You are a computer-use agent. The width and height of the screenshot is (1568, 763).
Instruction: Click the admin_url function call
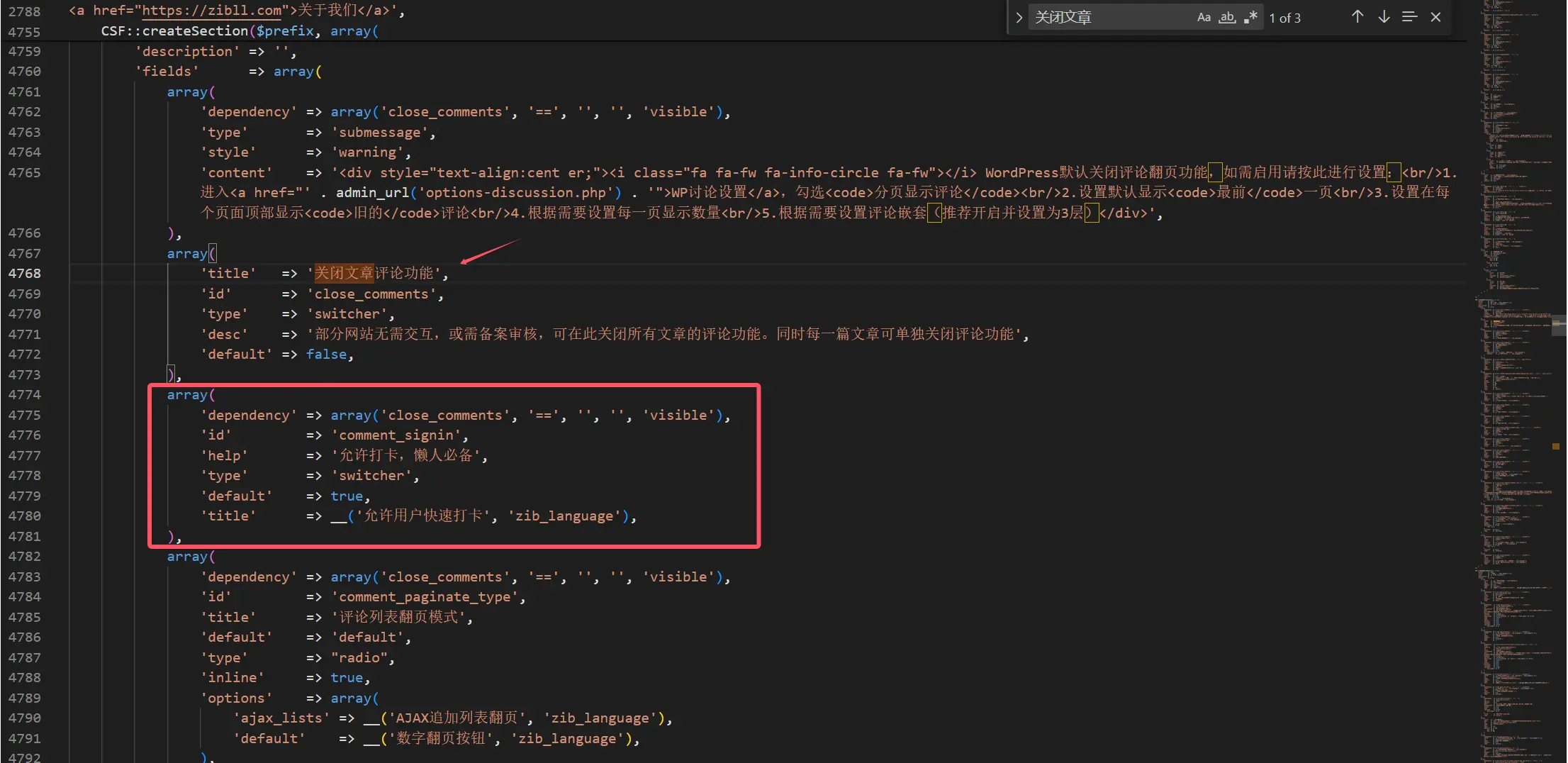click(x=372, y=193)
